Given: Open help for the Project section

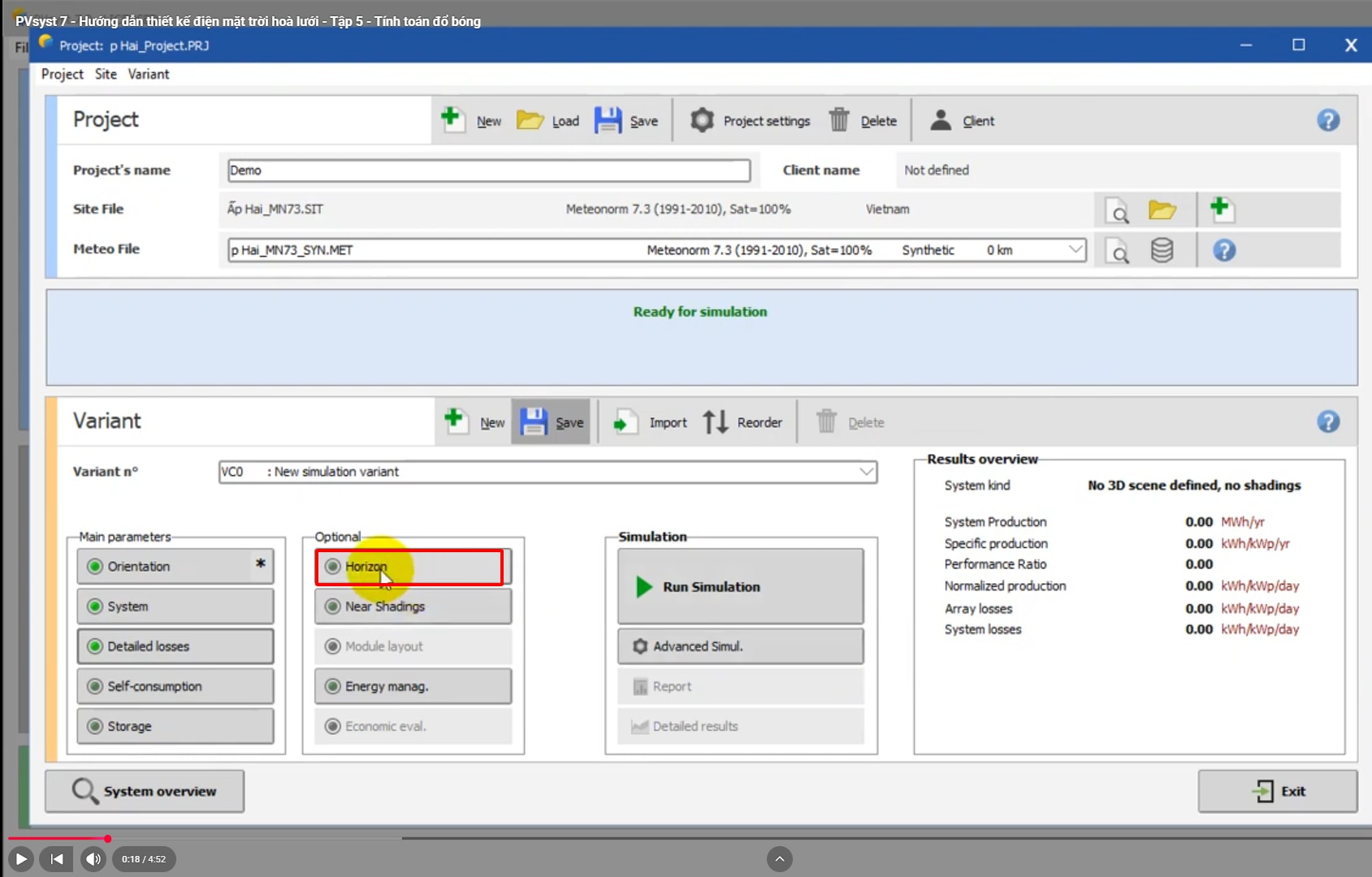Looking at the screenshot, I should tap(1328, 120).
